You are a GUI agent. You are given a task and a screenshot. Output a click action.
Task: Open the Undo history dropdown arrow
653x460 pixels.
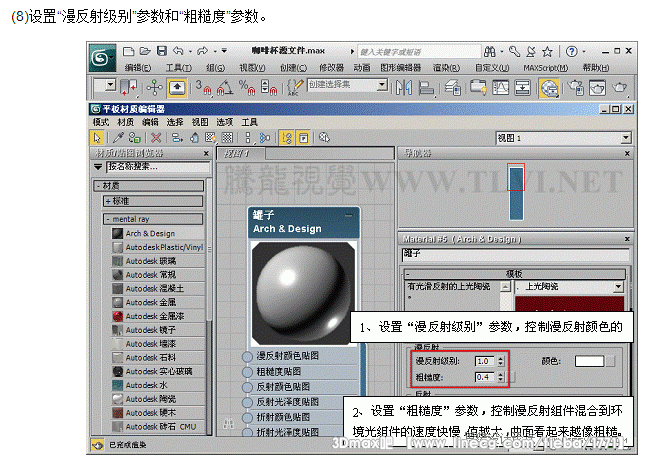pos(190,52)
